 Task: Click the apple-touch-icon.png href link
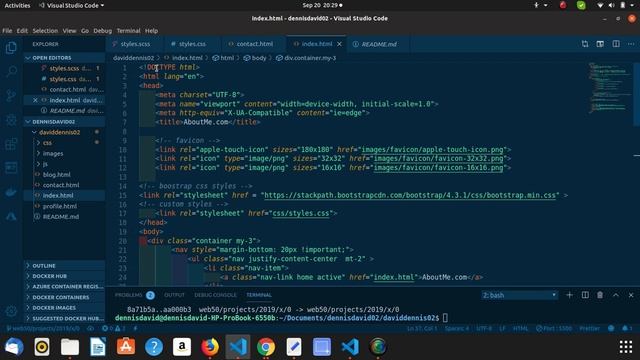click(433, 149)
